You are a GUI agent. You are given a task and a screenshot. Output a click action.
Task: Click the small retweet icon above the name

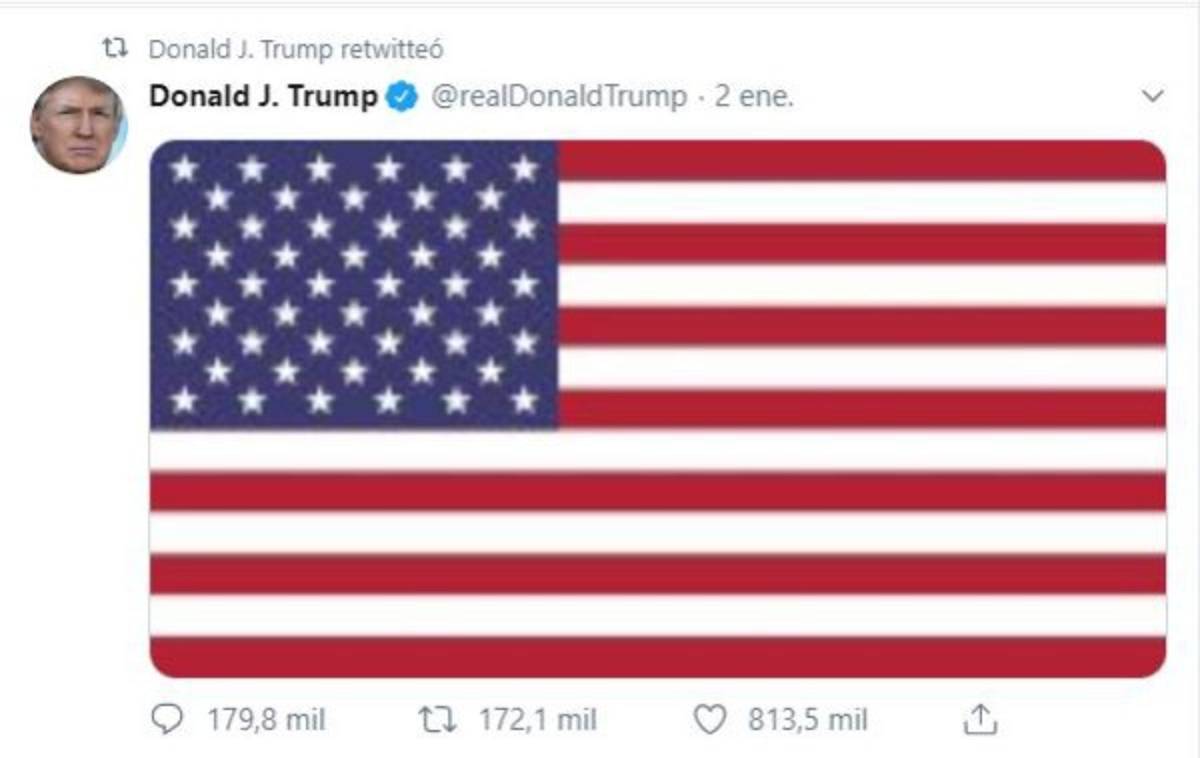click(x=117, y=47)
